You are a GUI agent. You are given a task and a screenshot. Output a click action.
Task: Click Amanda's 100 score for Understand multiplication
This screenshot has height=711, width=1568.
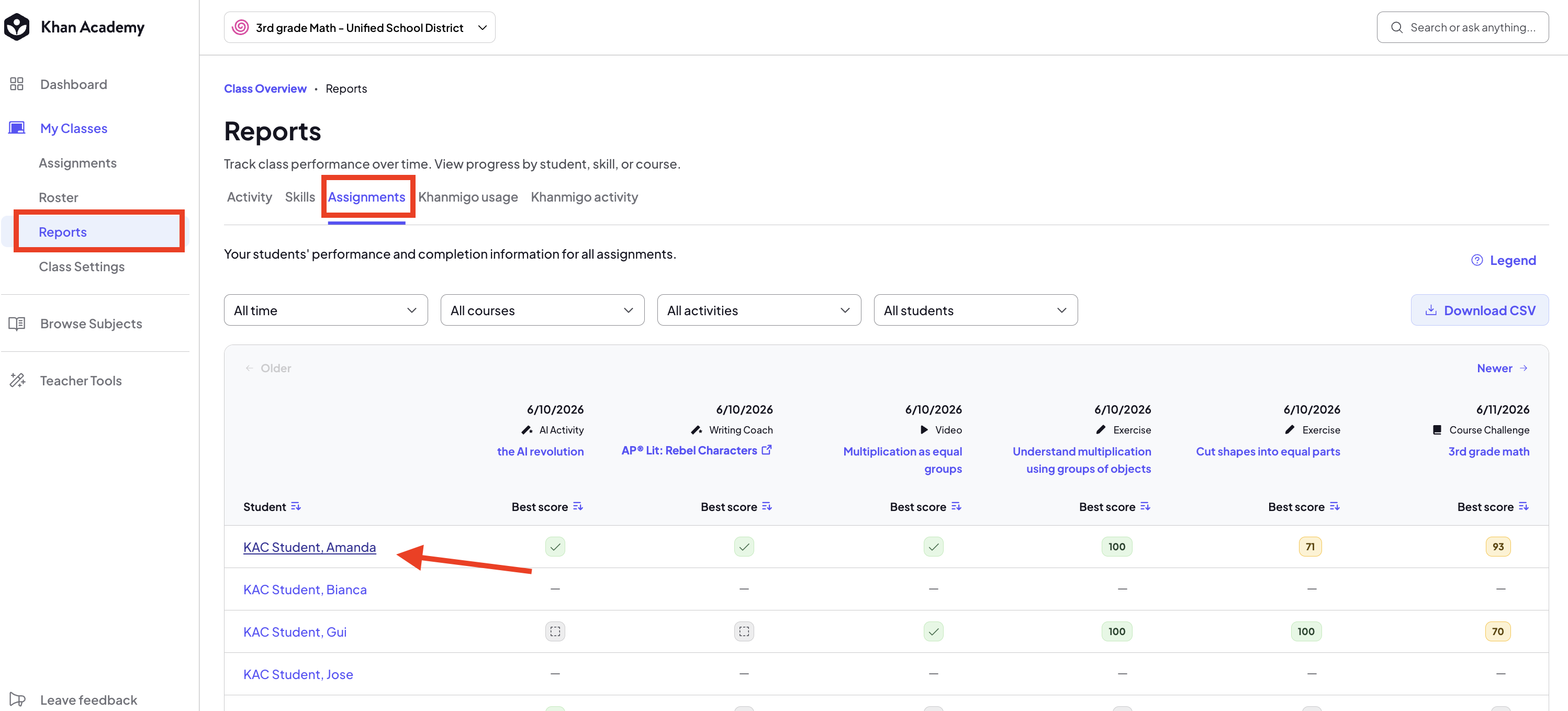1117,547
